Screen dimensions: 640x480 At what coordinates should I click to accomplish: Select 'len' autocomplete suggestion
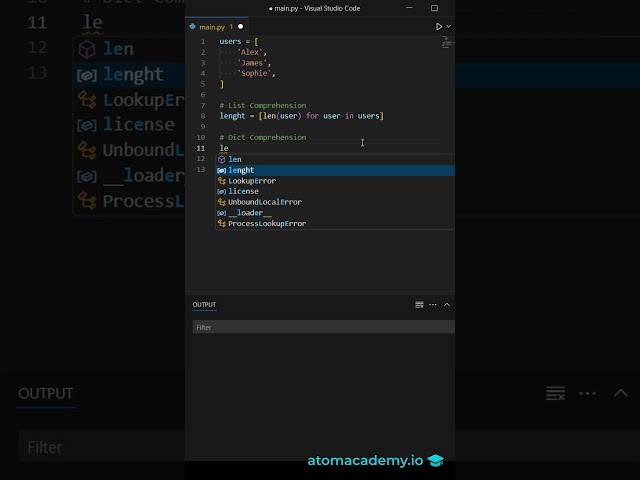click(335, 160)
